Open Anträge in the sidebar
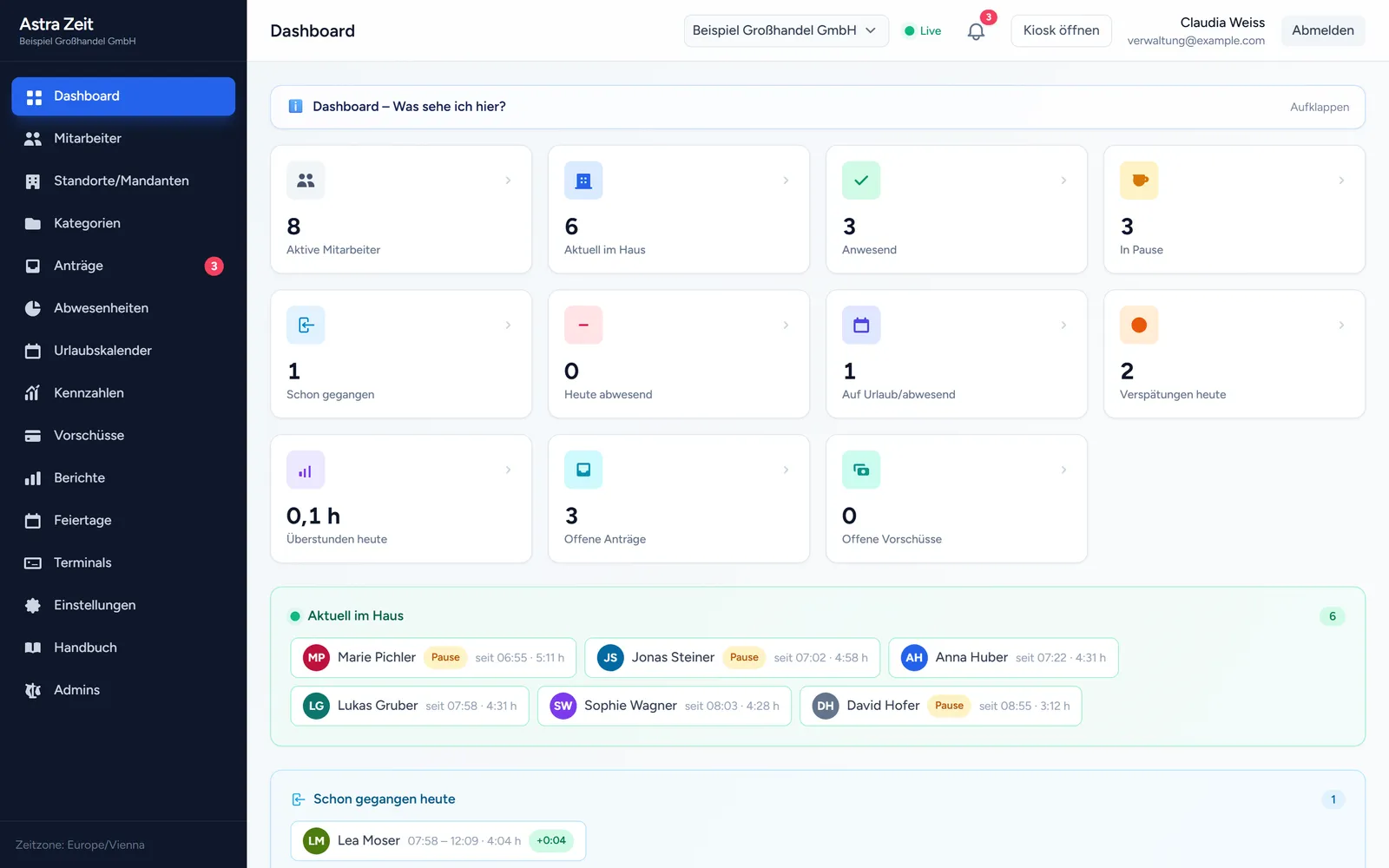This screenshot has height=868, width=1389. click(123, 266)
